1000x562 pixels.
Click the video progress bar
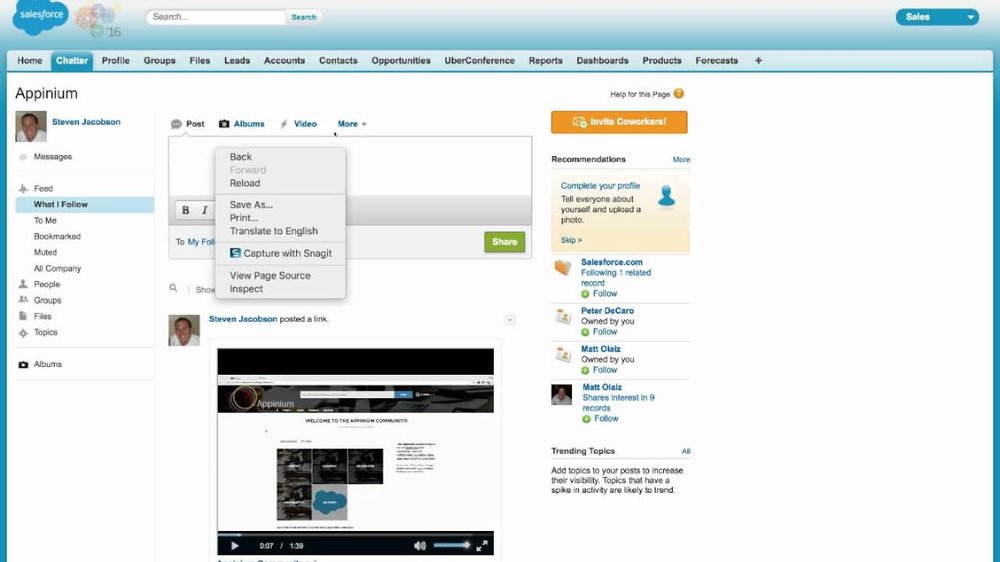click(355, 534)
